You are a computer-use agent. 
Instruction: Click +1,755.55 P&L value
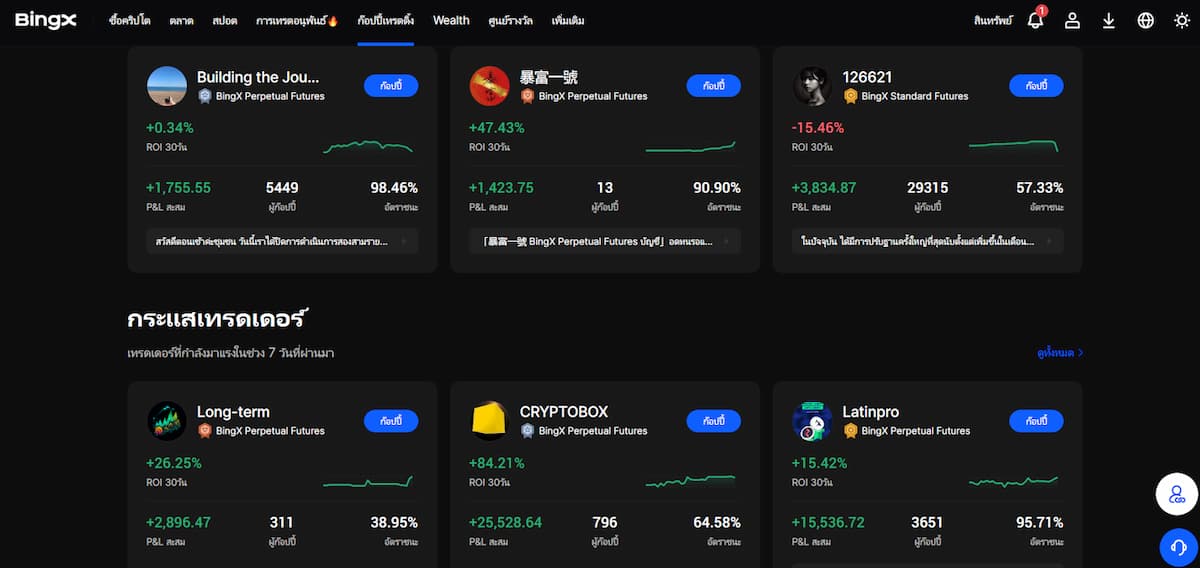click(179, 188)
